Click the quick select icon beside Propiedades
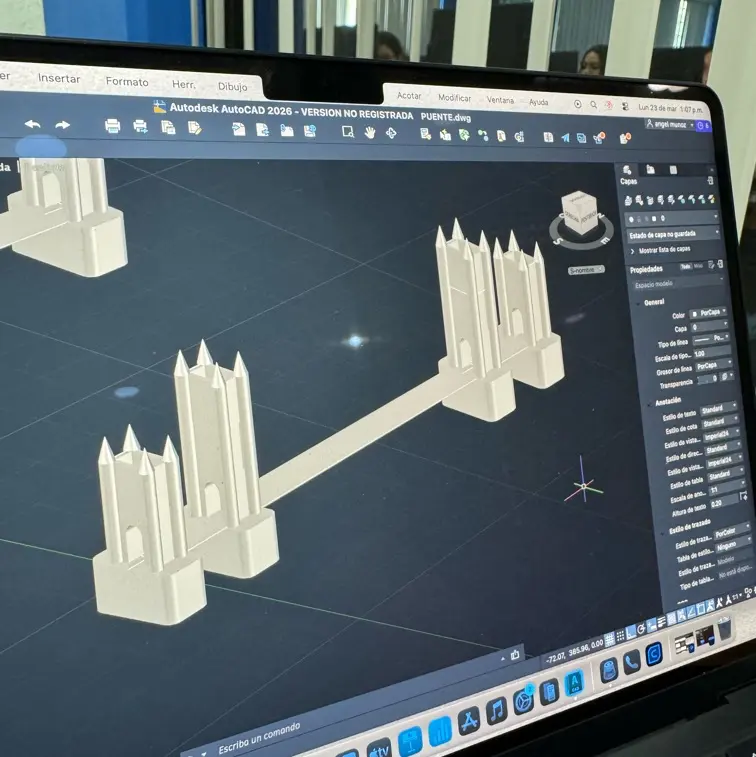This screenshot has height=757, width=756. [x=711, y=265]
